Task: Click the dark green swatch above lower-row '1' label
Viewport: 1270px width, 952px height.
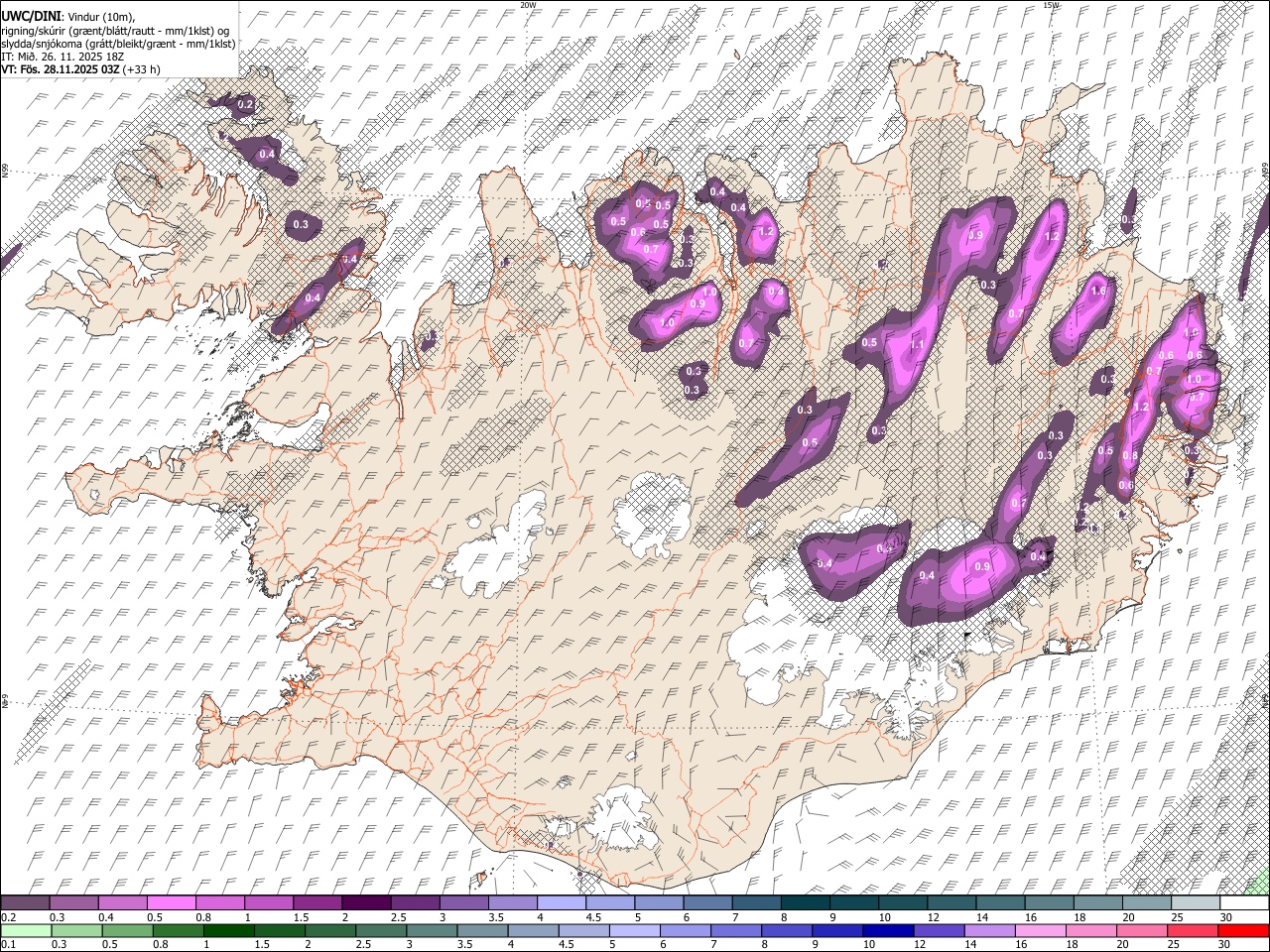Action: (228, 930)
